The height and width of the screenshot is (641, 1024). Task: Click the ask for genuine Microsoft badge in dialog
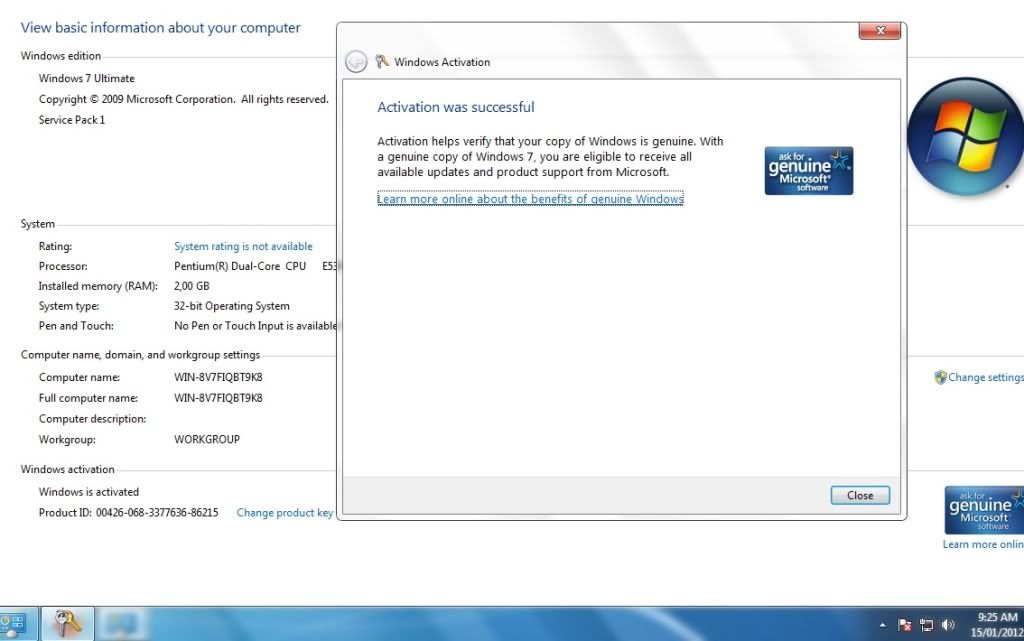[x=808, y=170]
